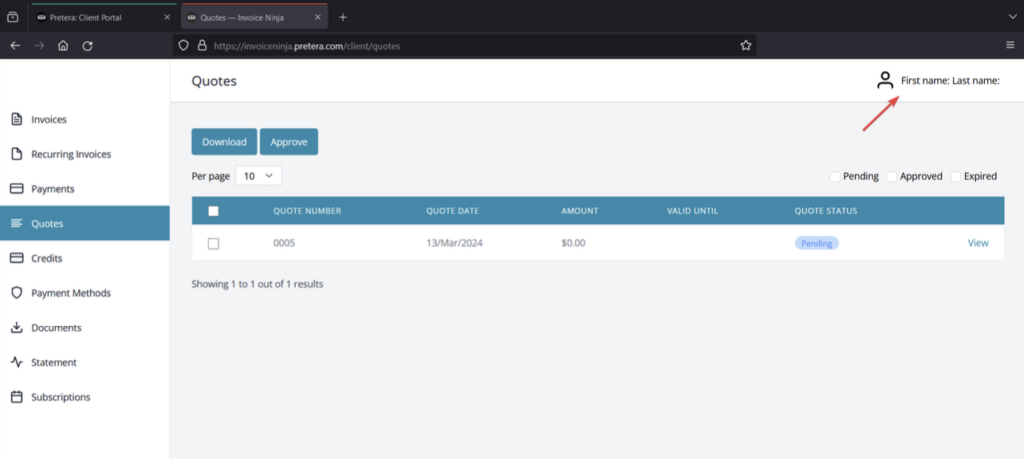This screenshot has width=1024, height=459.
Task: Click the tab overview icon at top-left
Action: click(x=12, y=17)
